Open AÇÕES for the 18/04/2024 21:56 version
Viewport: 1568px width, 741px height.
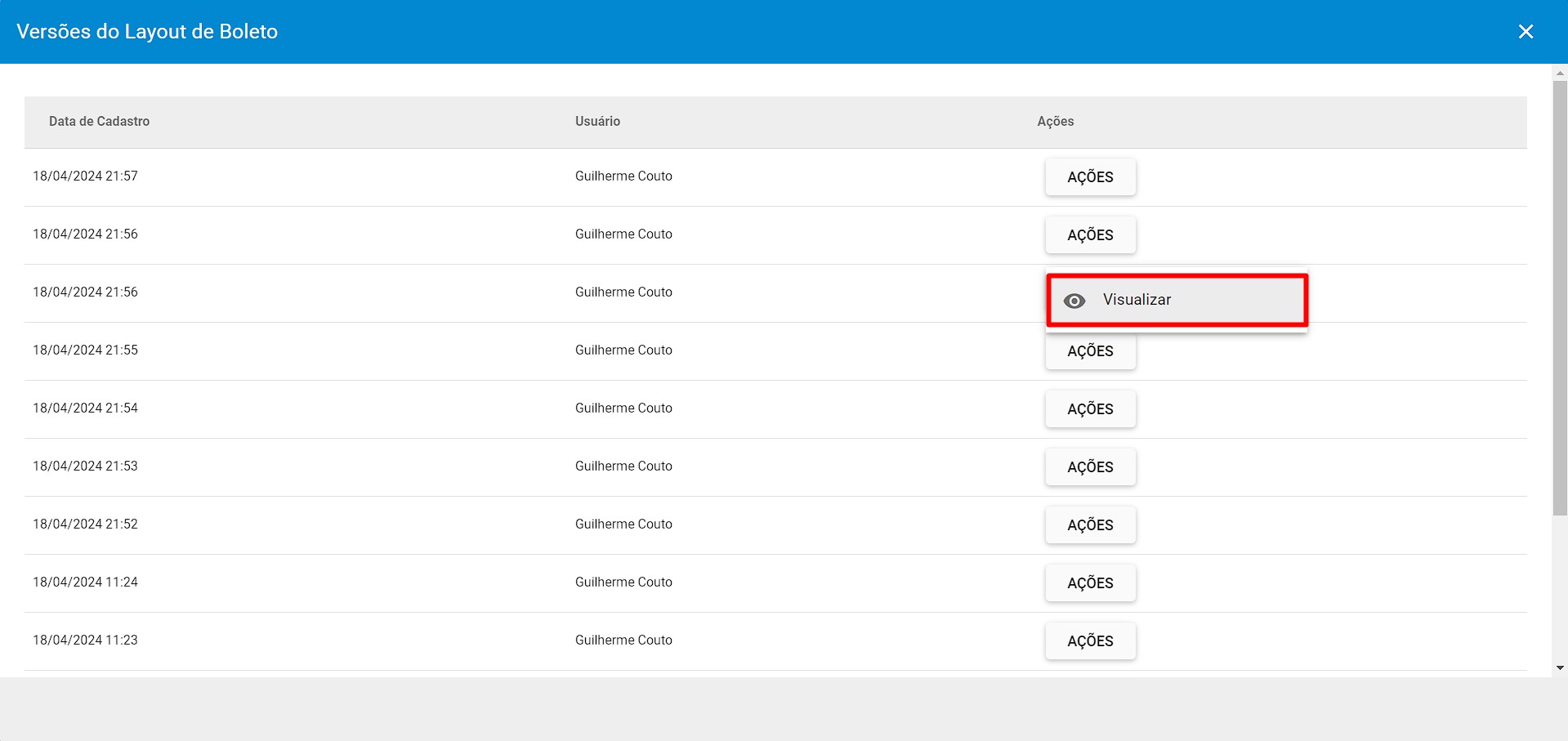coord(1090,234)
